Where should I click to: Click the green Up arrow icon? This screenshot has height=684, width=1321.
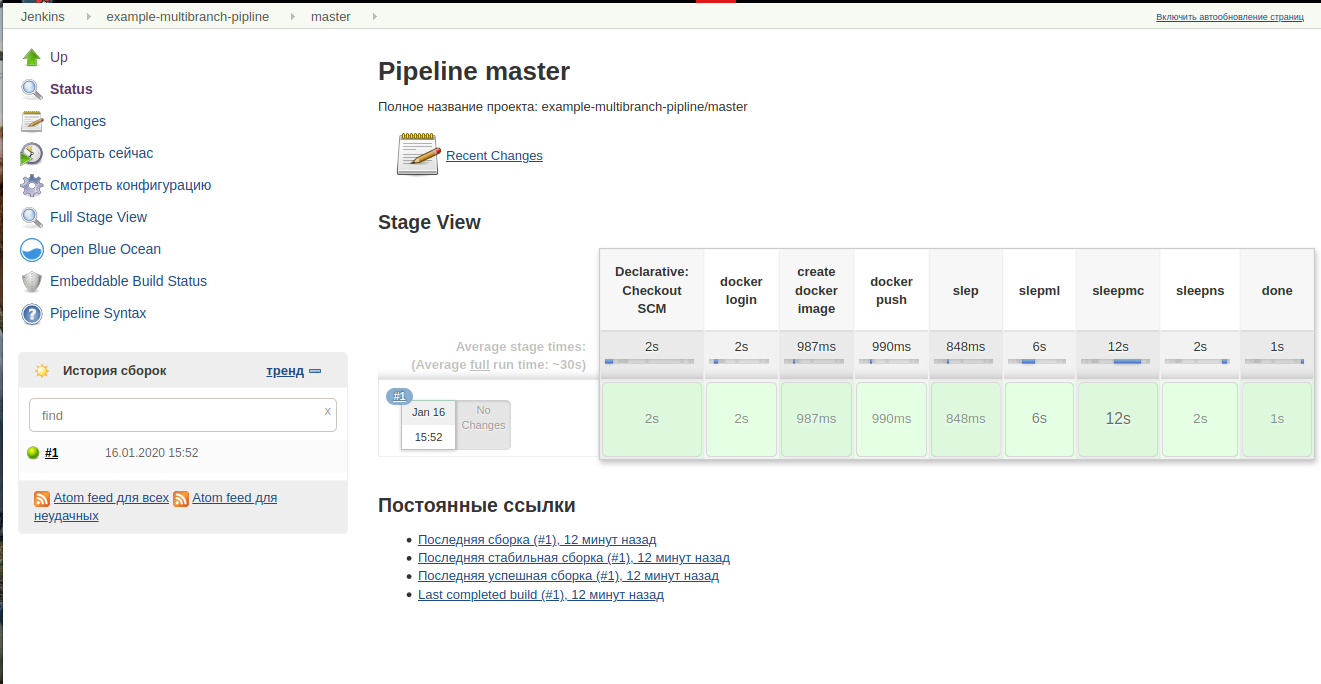[x=32, y=57]
